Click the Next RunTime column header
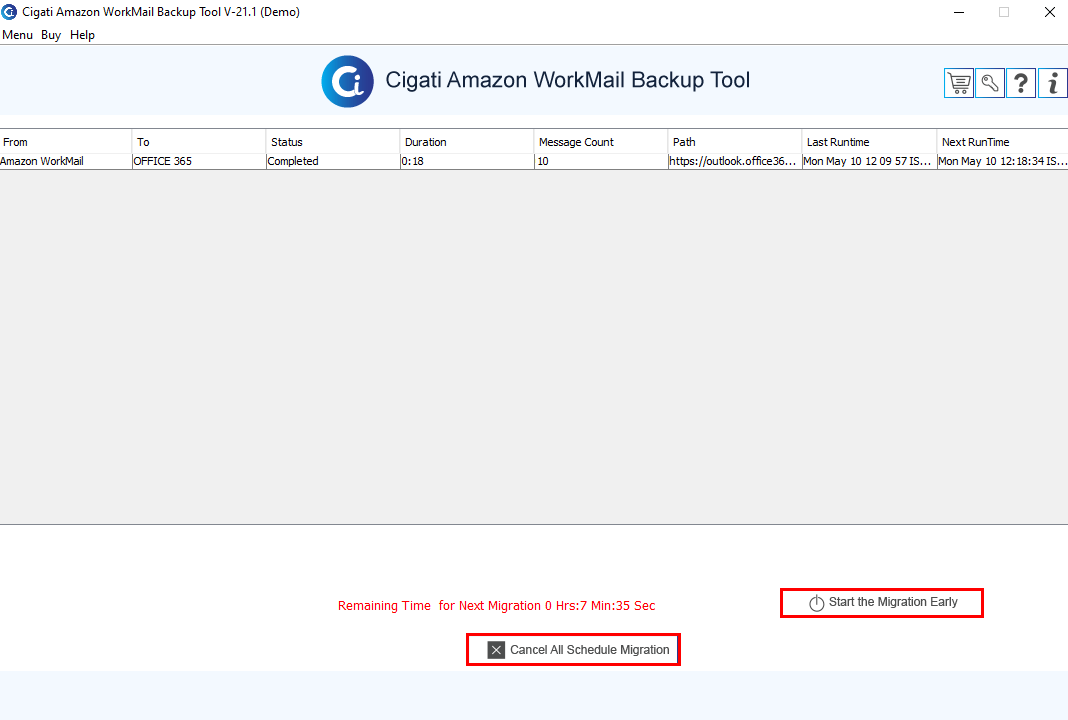Viewport: 1068px width, 720px height. [x=1003, y=142]
